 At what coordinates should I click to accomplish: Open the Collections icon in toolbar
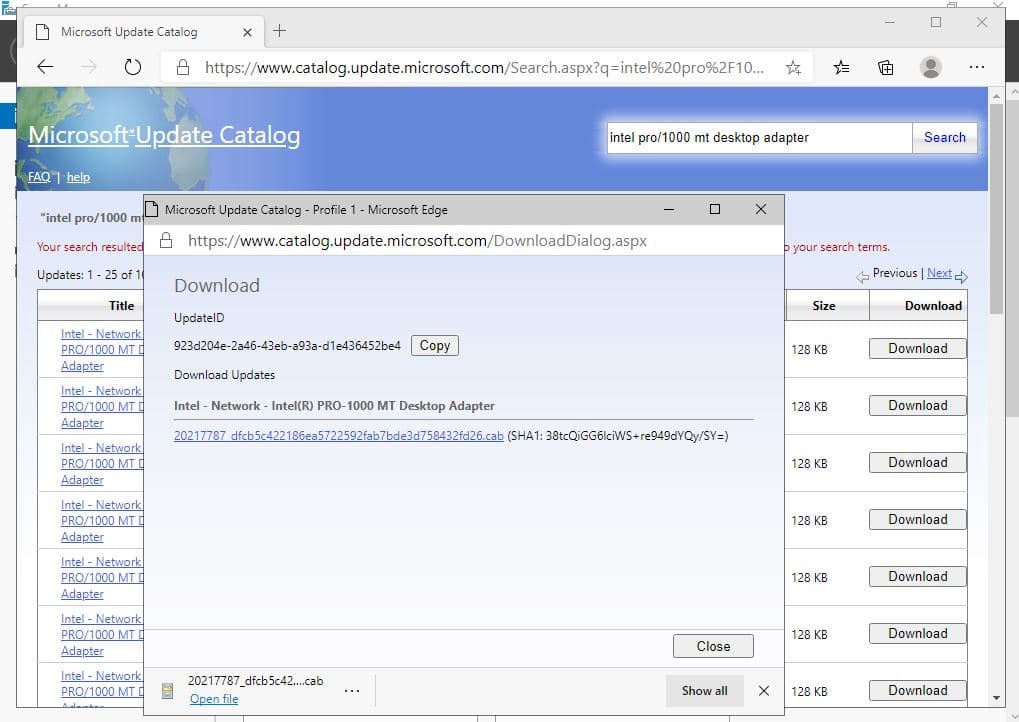(x=886, y=67)
